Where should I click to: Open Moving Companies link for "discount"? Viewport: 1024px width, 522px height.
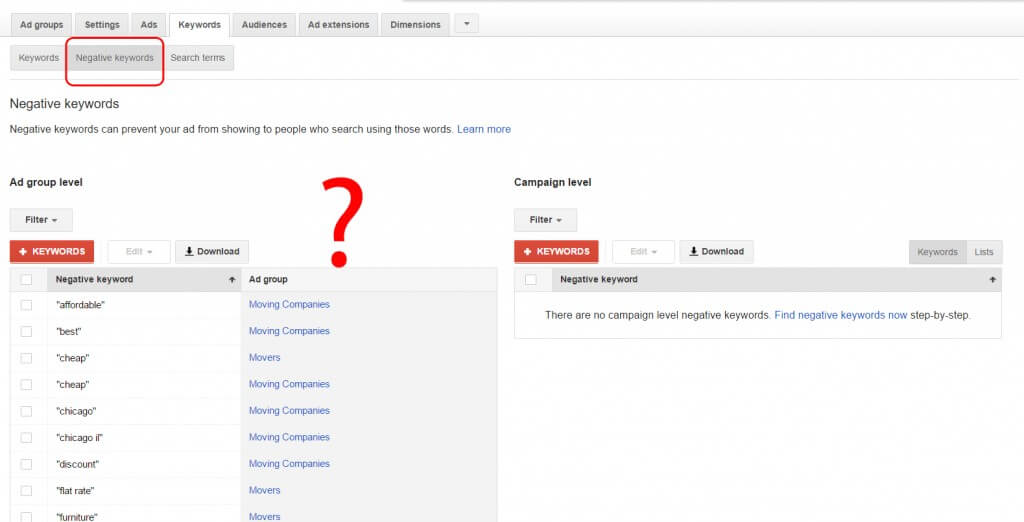[x=289, y=464]
